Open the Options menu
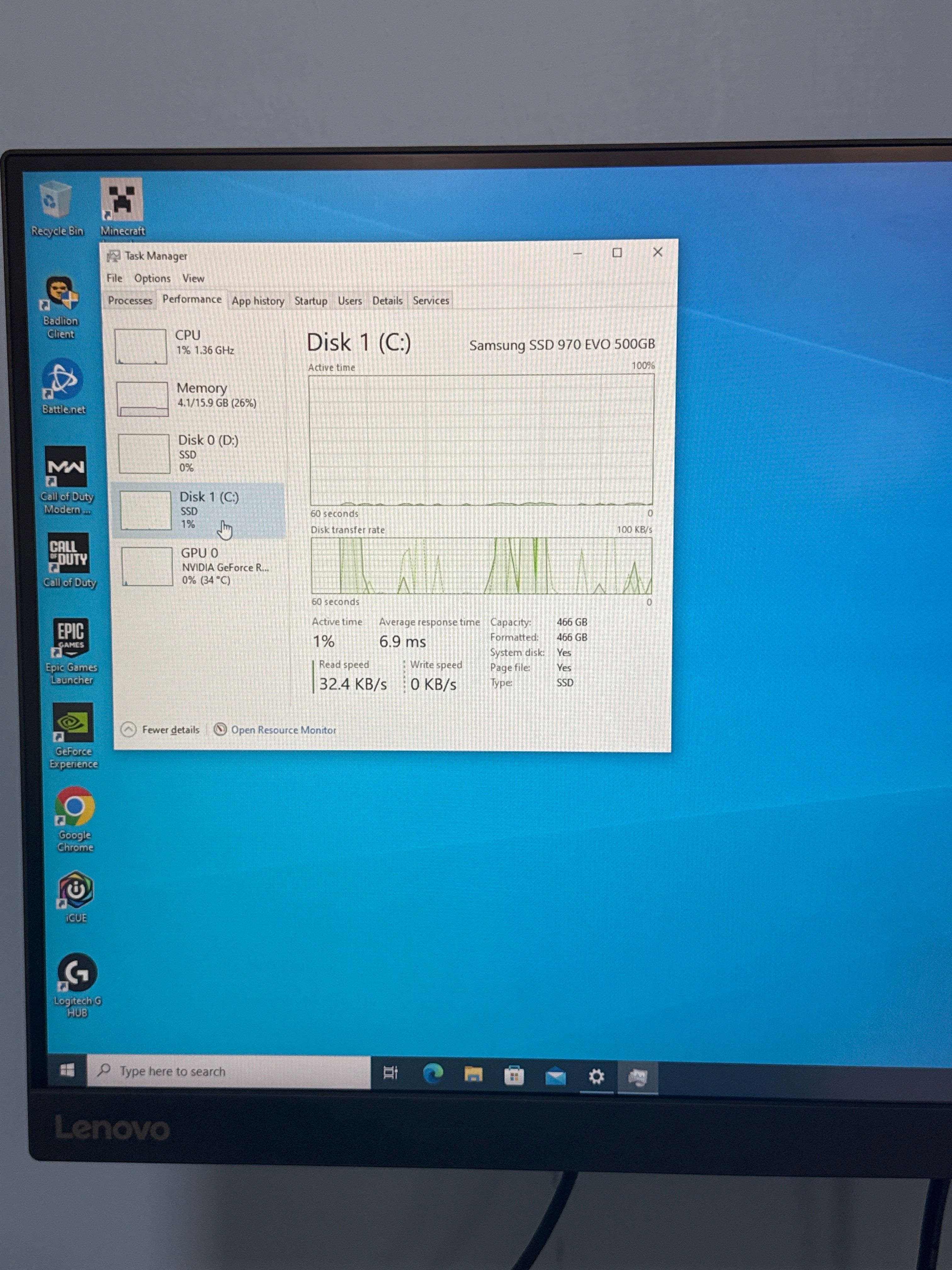The height and width of the screenshot is (1270, 952). click(x=152, y=278)
